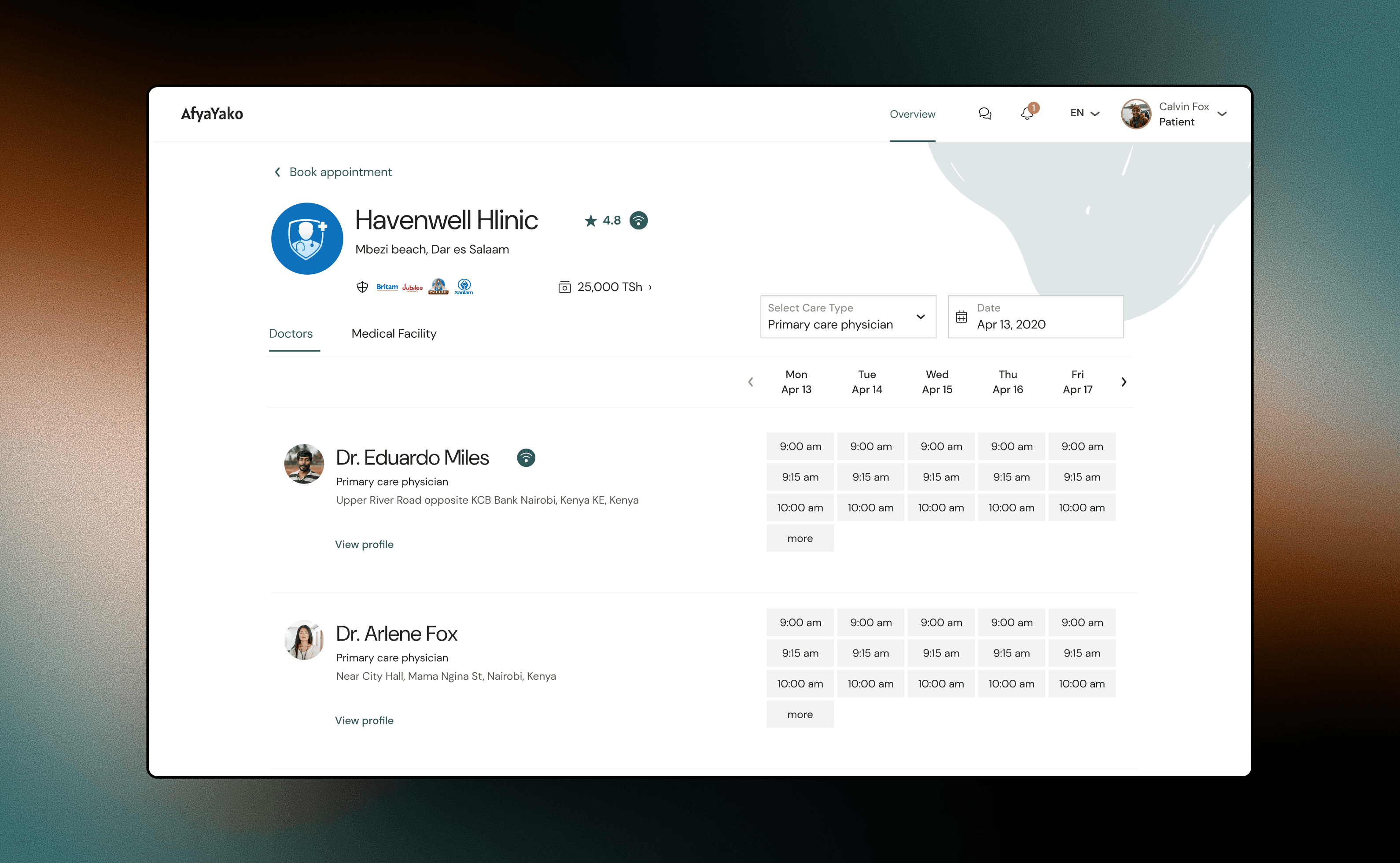View profile of Dr. Eduardo Miles
The image size is (1400, 863).
(364, 545)
